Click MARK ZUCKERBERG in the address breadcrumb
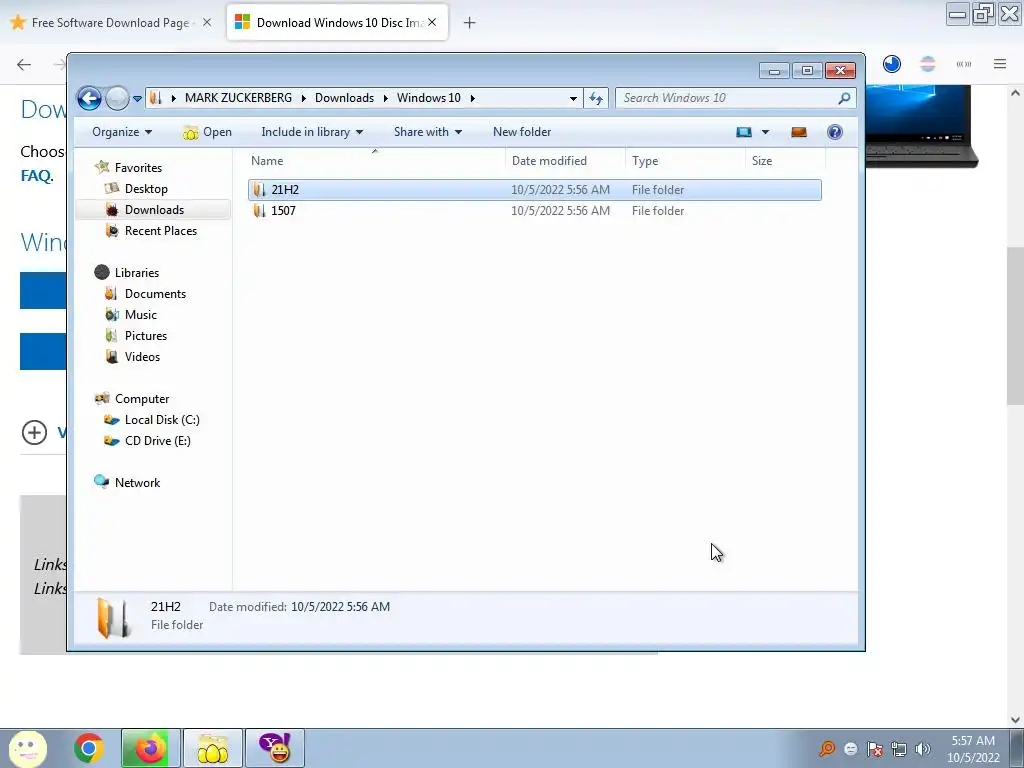Screen dimensions: 1024x768 (x=238, y=98)
